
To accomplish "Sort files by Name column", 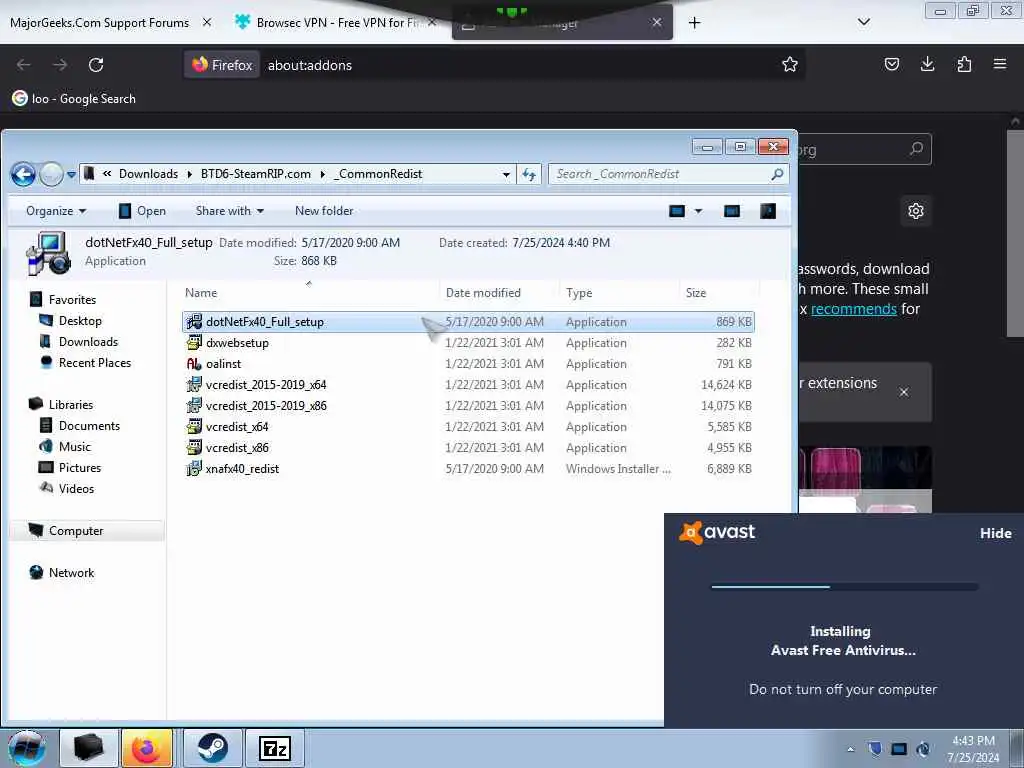I will pyautogui.click(x=201, y=293).
